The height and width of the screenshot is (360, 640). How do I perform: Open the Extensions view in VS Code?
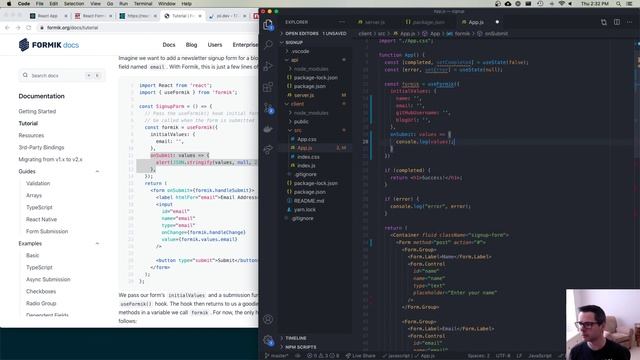268,87
